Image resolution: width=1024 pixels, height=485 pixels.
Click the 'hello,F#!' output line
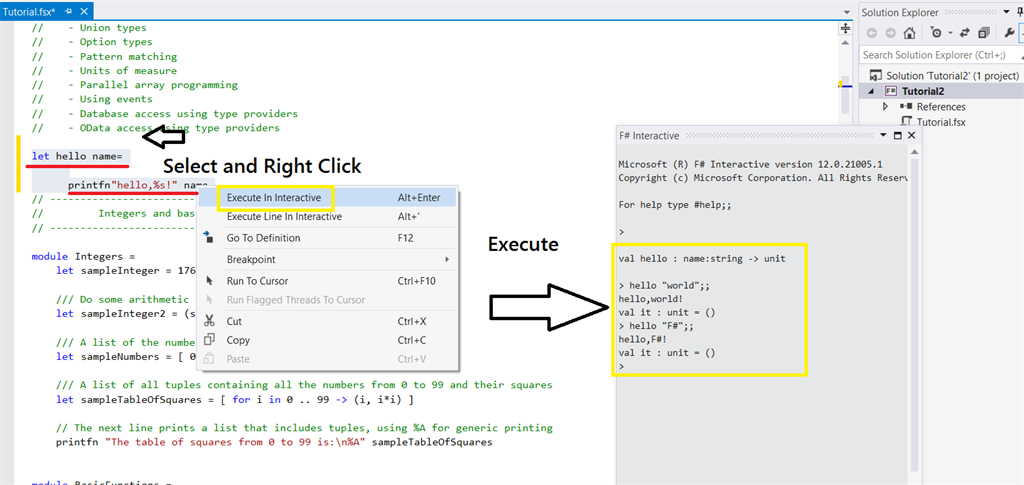click(643, 339)
